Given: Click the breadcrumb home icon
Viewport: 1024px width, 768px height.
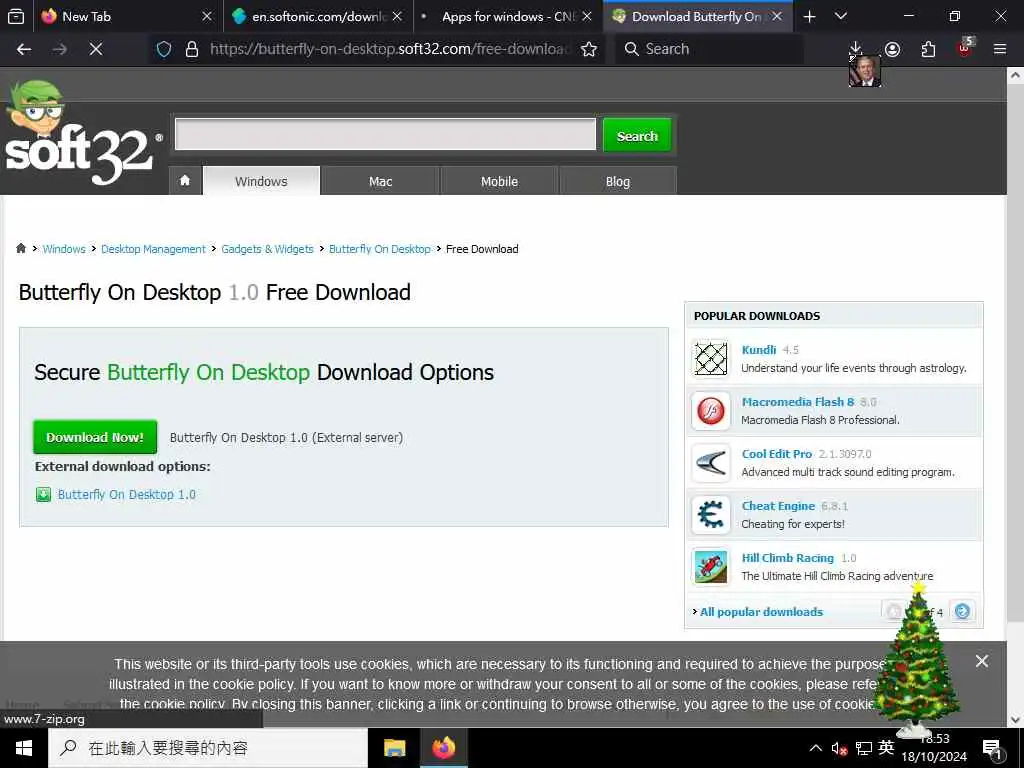Looking at the screenshot, I should click(x=21, y=248).
